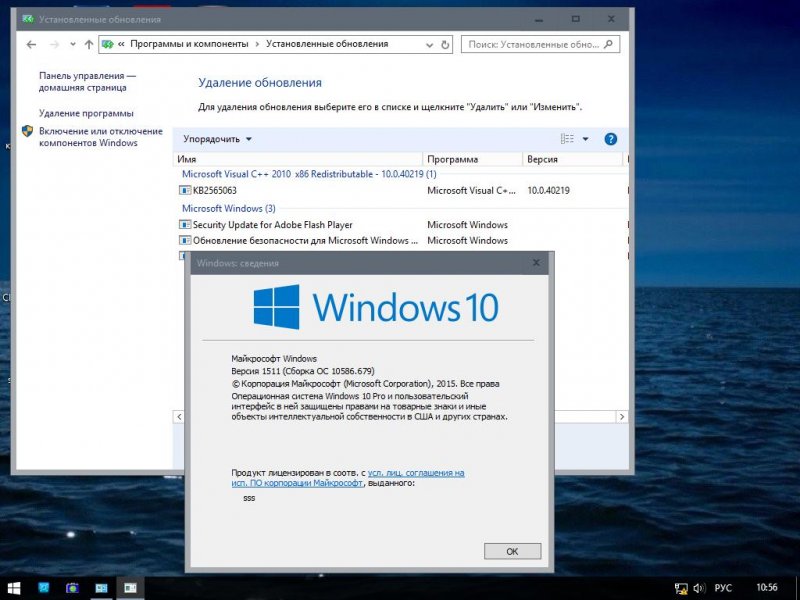
Task: Click the magnifier icon in search box
Action: 608,44
